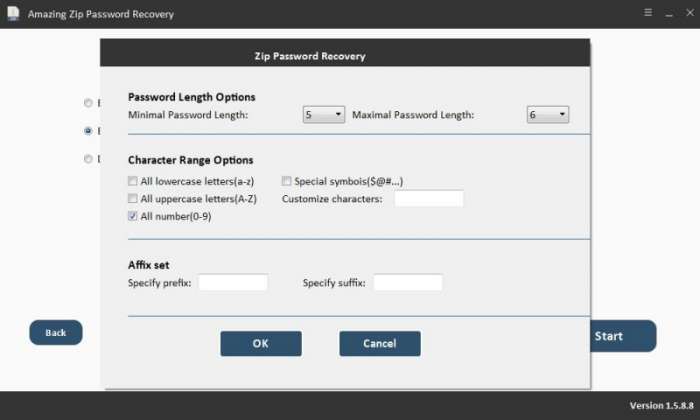Click the Character Range Options heading
The height and width of the screenshot is (420, 700).
191,160
